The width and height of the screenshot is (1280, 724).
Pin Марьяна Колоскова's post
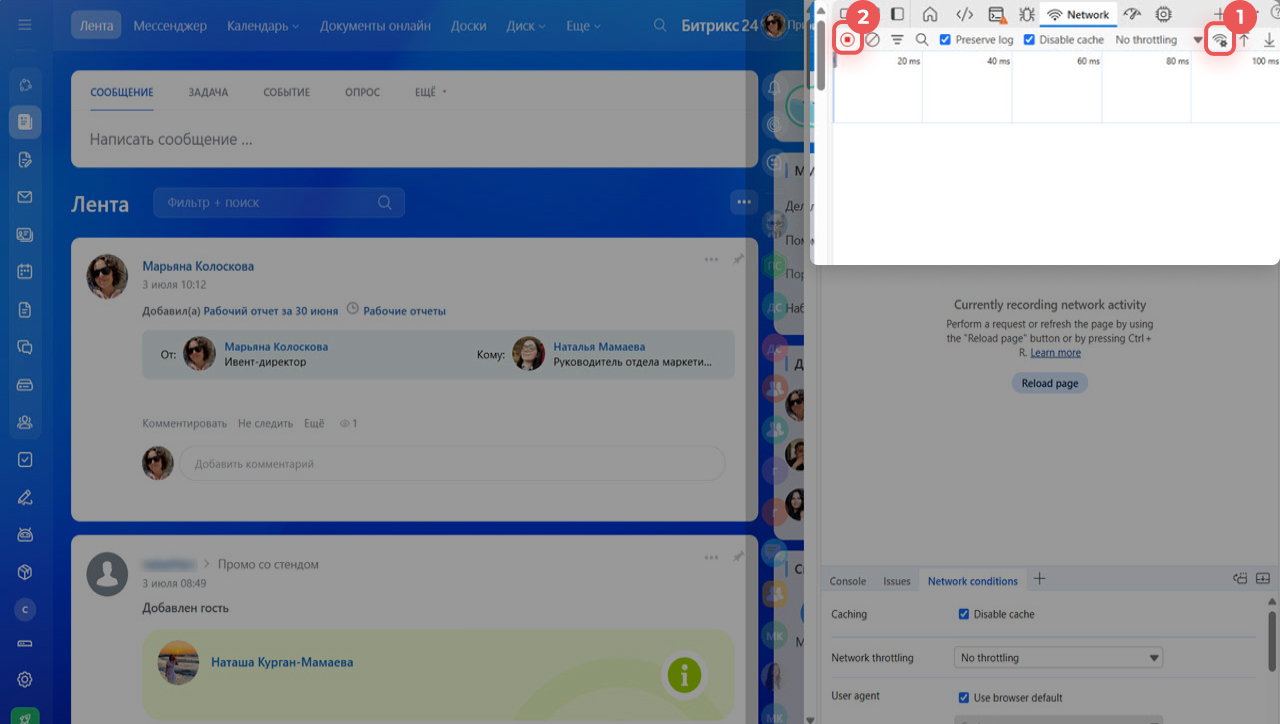tap(738, 260)
